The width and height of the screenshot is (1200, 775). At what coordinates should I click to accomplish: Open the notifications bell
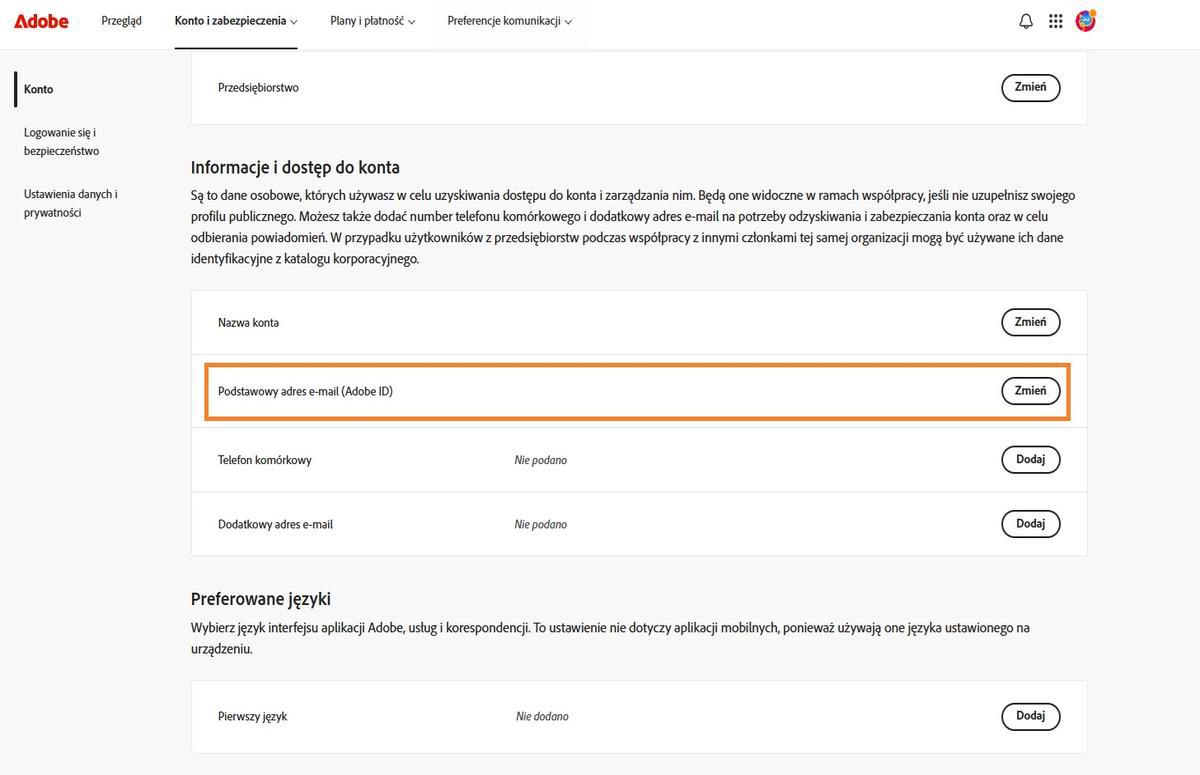click(1025, 20)
